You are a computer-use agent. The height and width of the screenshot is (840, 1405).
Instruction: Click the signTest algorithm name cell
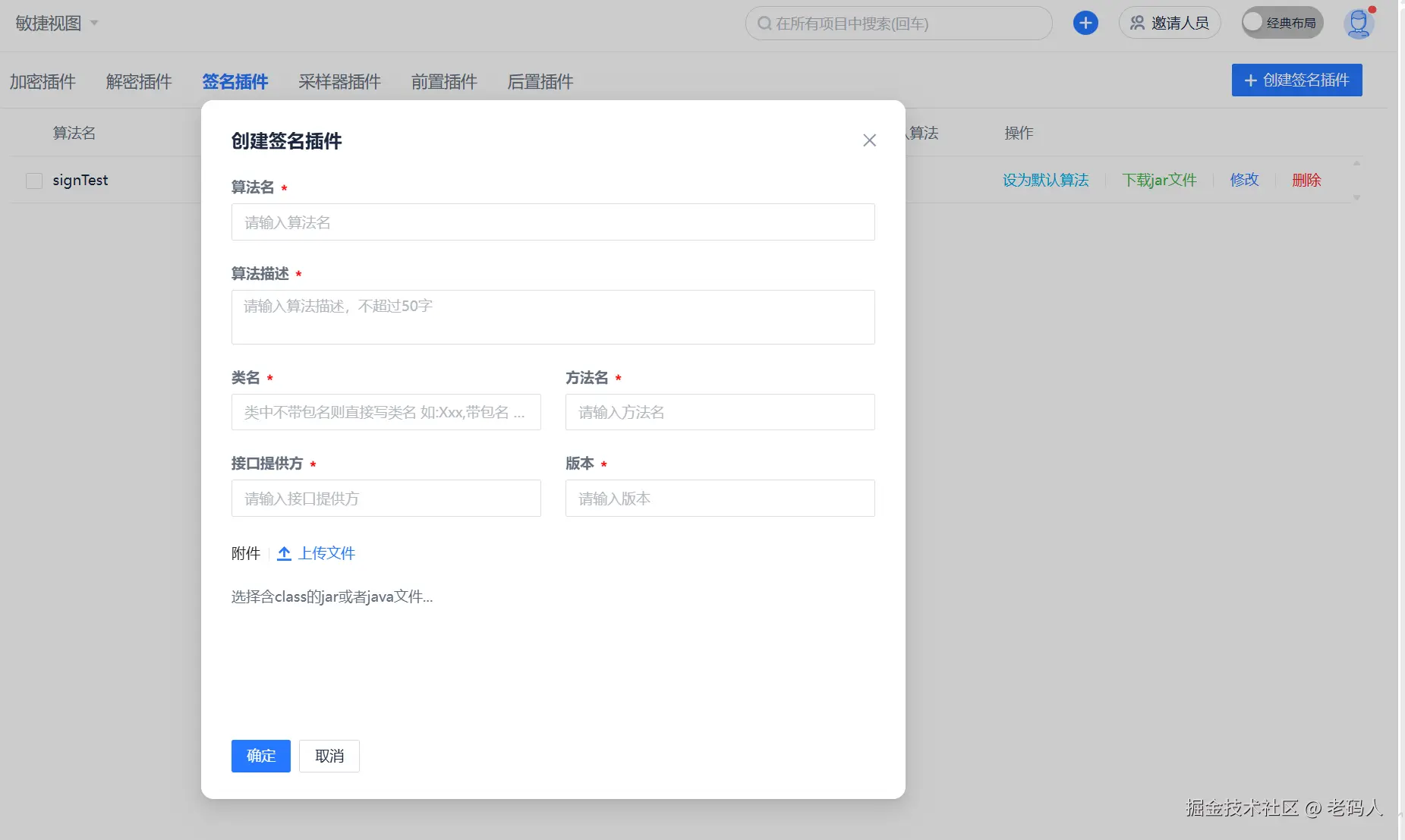point(80,180)
